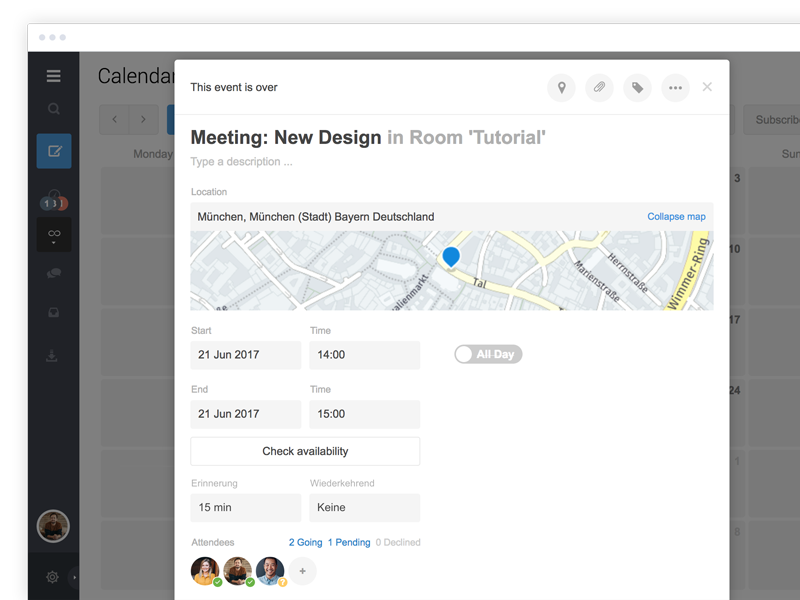Viewport: 800px width, 600px height.
Task: Click the location pin icon in event header
Action: tap(562, 88)
